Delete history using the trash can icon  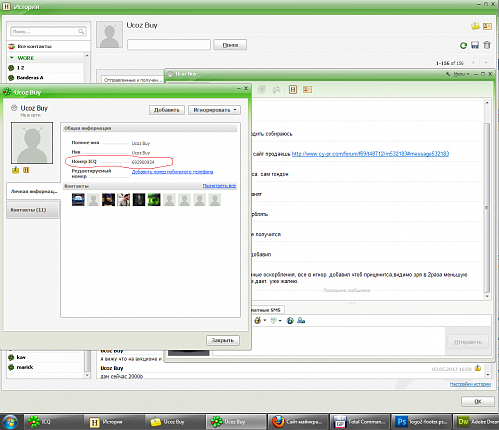487,45
